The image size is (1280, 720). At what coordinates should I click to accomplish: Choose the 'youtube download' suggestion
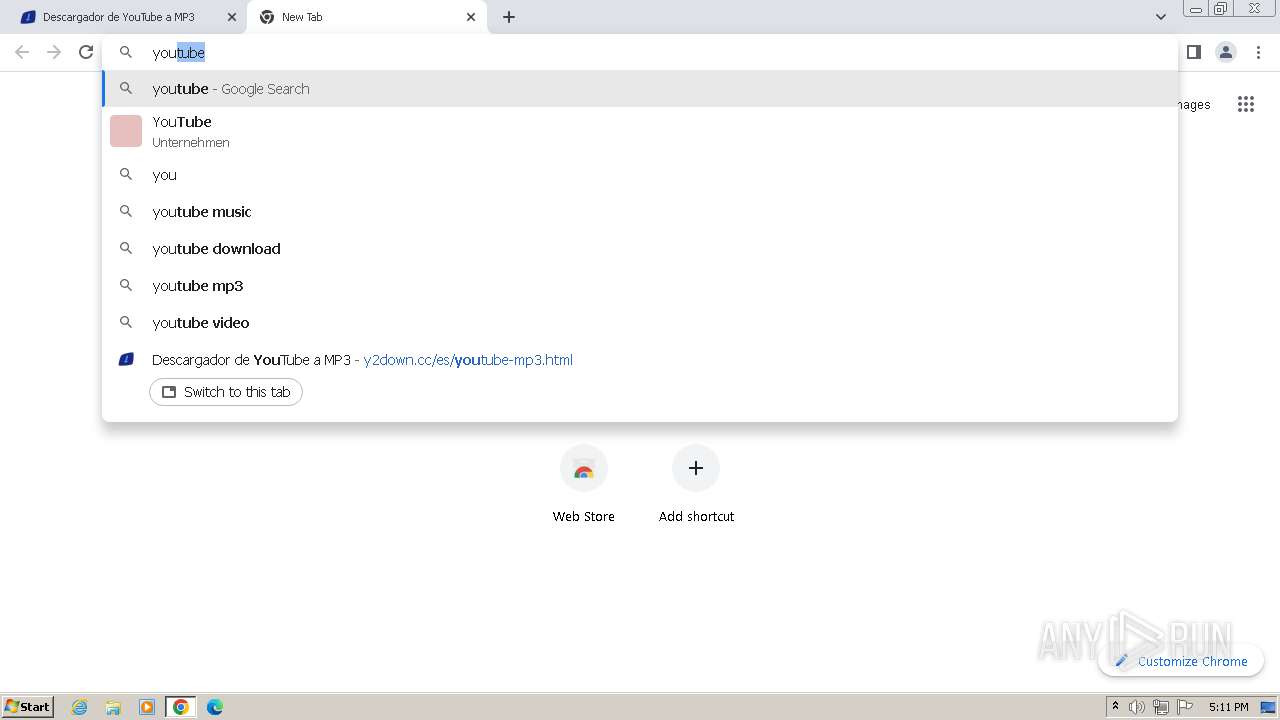pos(640,249)
